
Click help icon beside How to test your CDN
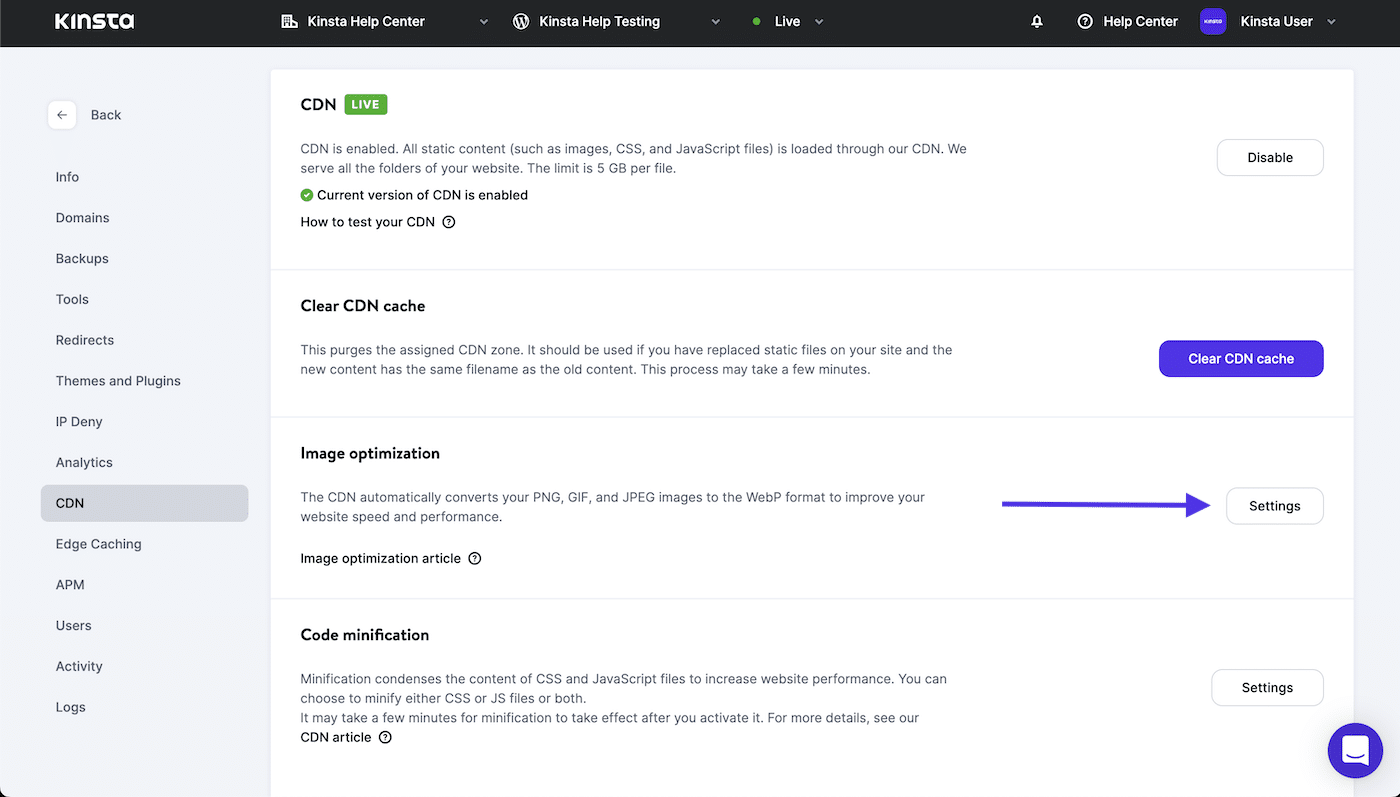[449, 222]
